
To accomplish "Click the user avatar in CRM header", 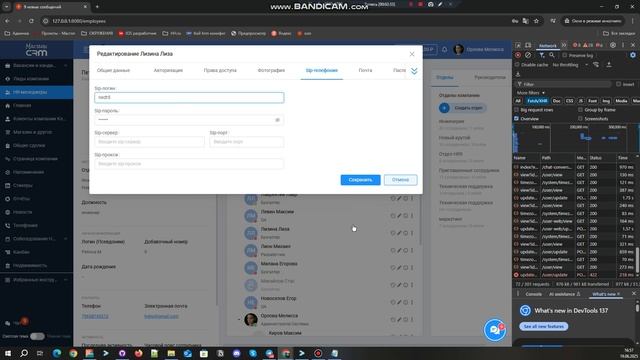I will [458, 49].
